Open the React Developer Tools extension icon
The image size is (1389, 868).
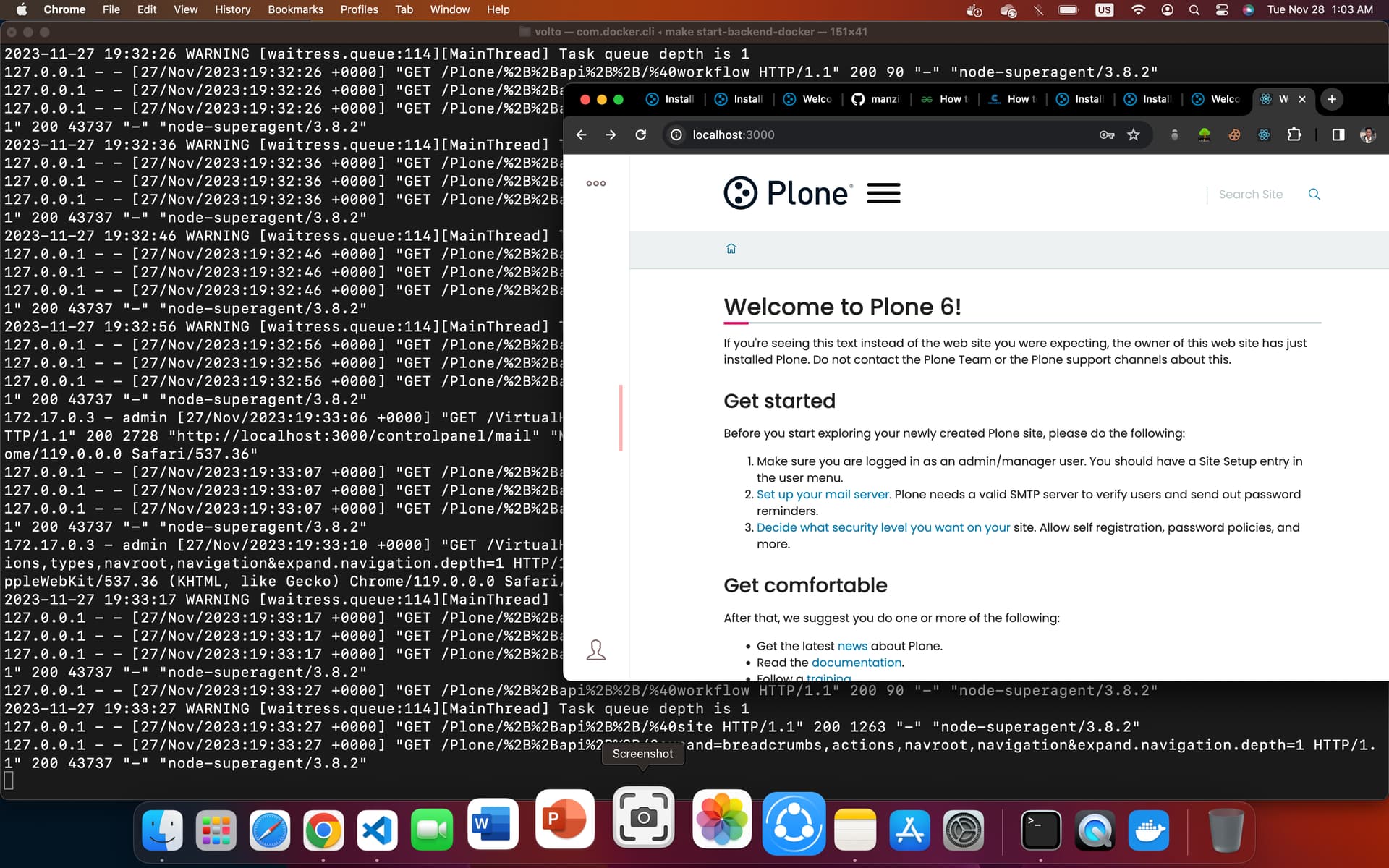coord(1264,135)
